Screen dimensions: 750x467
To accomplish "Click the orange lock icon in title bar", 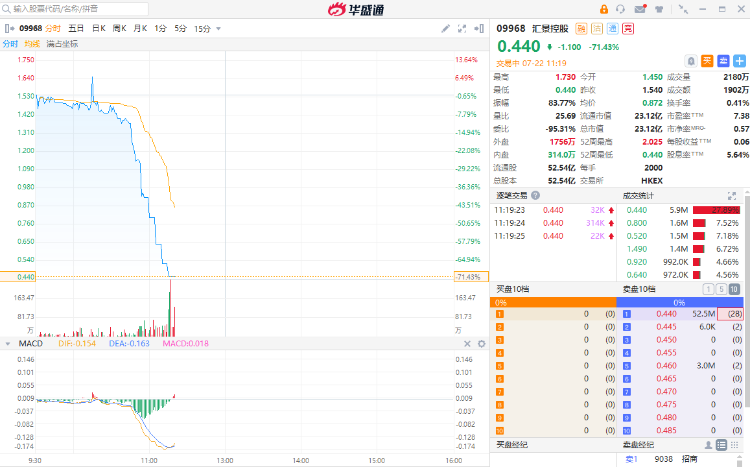I will tap(603, 9).
